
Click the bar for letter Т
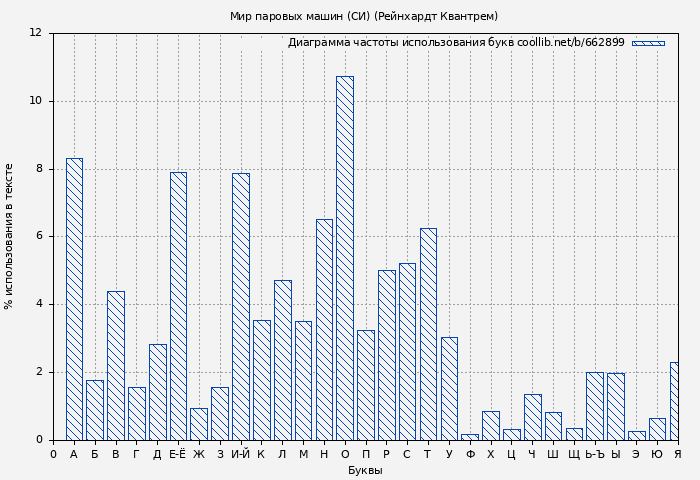[428, 334]
